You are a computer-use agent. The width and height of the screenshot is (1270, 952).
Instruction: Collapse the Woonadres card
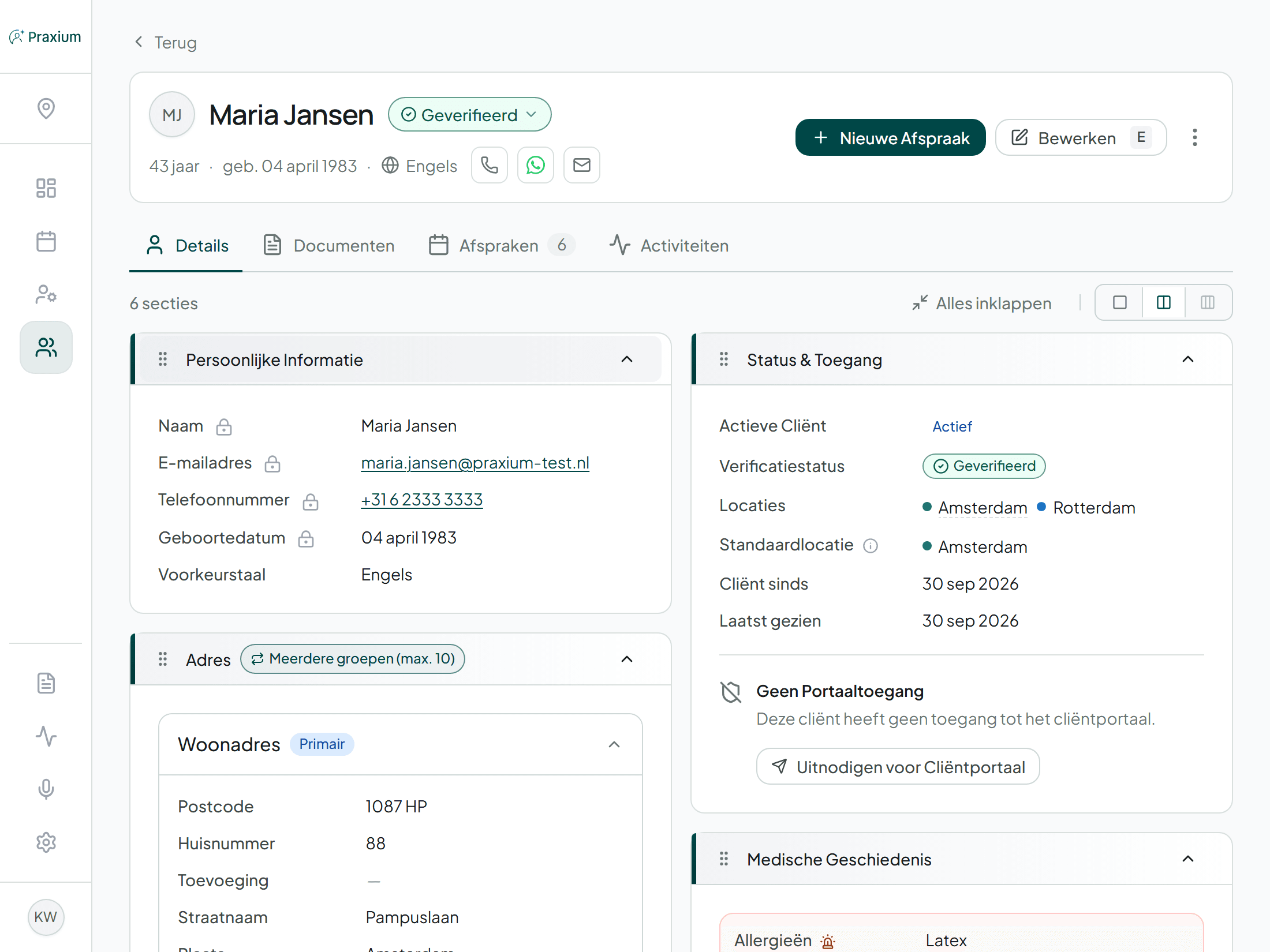[614, 744]
